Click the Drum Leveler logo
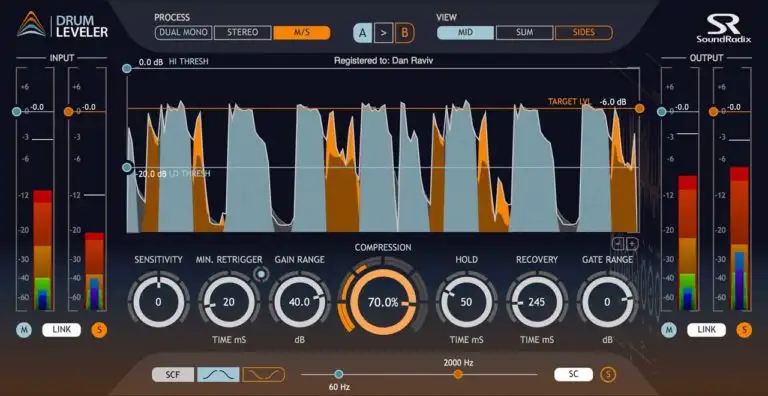The image size is (768, 396). tap(63, 26)
